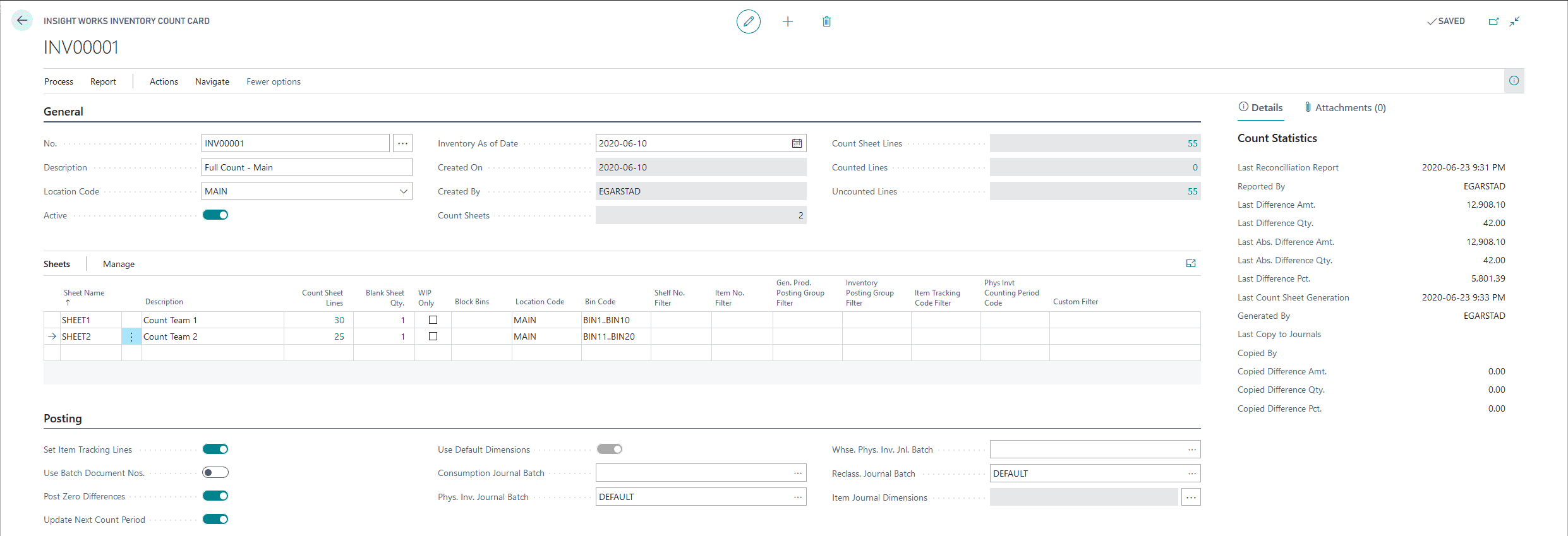Add a new record with plus icon
Image resolution: width=1568 pixels, height=536 pixels.
point(788,21)
